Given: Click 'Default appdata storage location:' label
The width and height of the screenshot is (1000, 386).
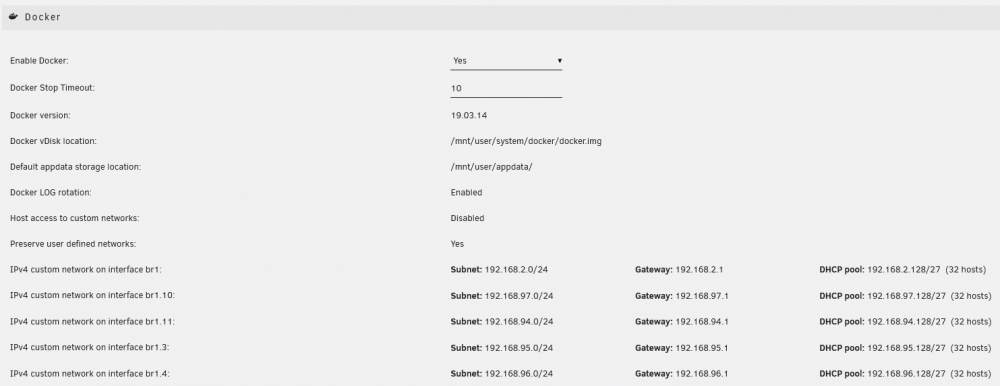Looking at the screenshot, I should (75, 167).
